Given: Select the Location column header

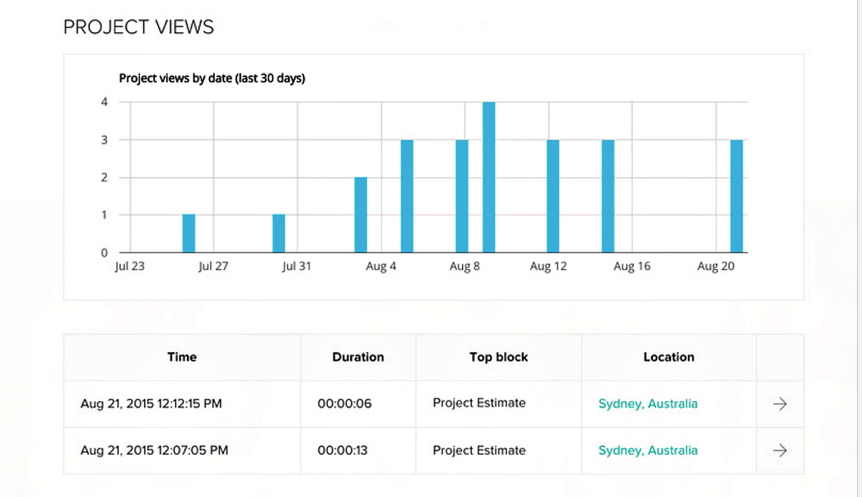Looking at the screenshot, I should click(x=669, y=357).
